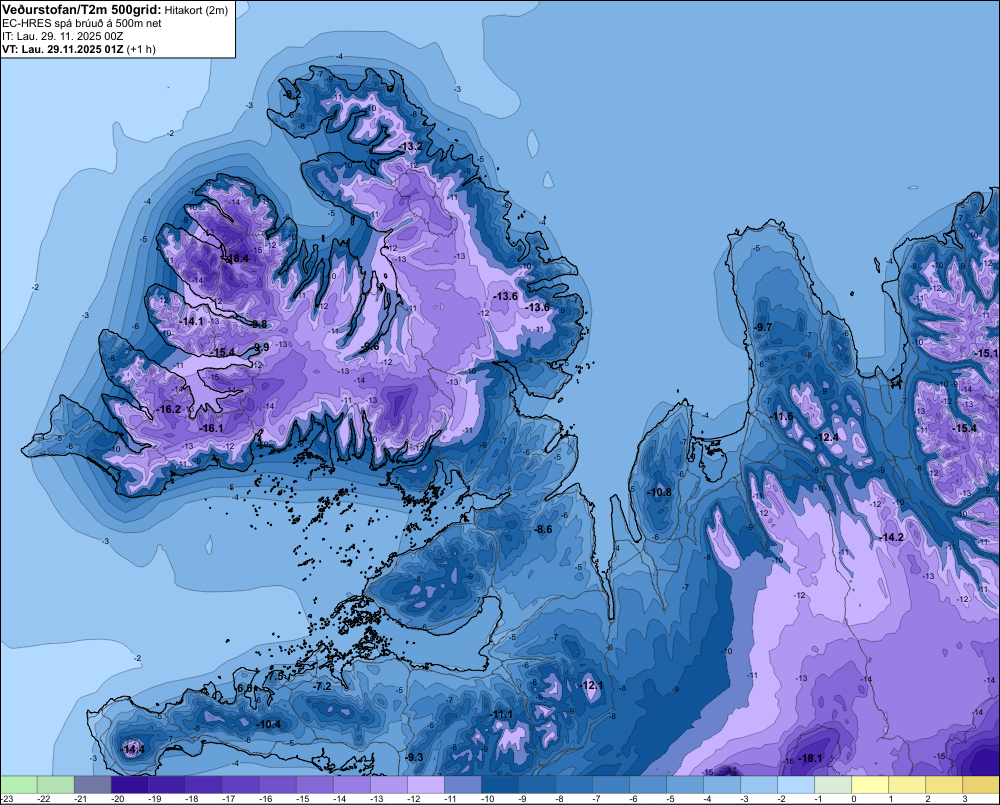The width and height of the screenshot is (1000, 805).
Task: Pick the yellow legend swatch between 1 and 2
Action: tap(906, 784)
